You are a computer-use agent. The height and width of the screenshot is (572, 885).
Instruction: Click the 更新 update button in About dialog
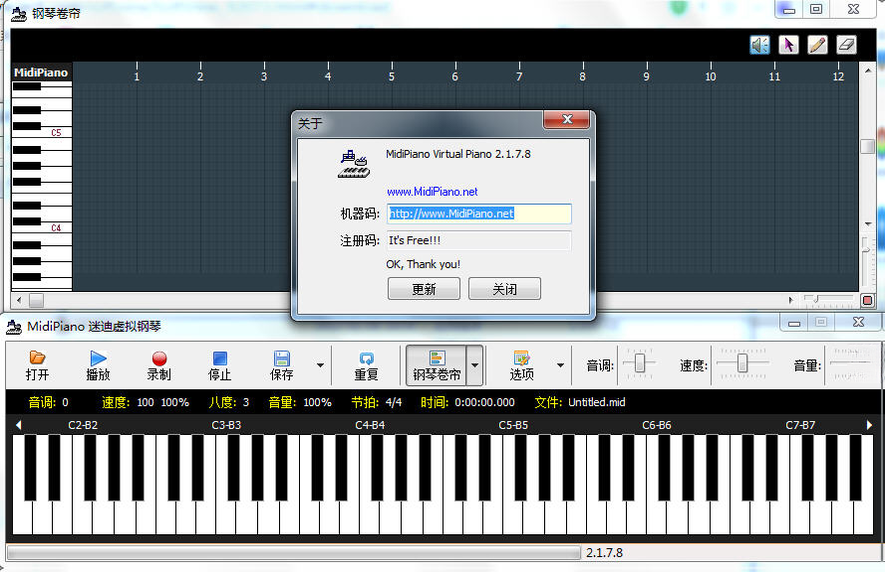[424, 289]
